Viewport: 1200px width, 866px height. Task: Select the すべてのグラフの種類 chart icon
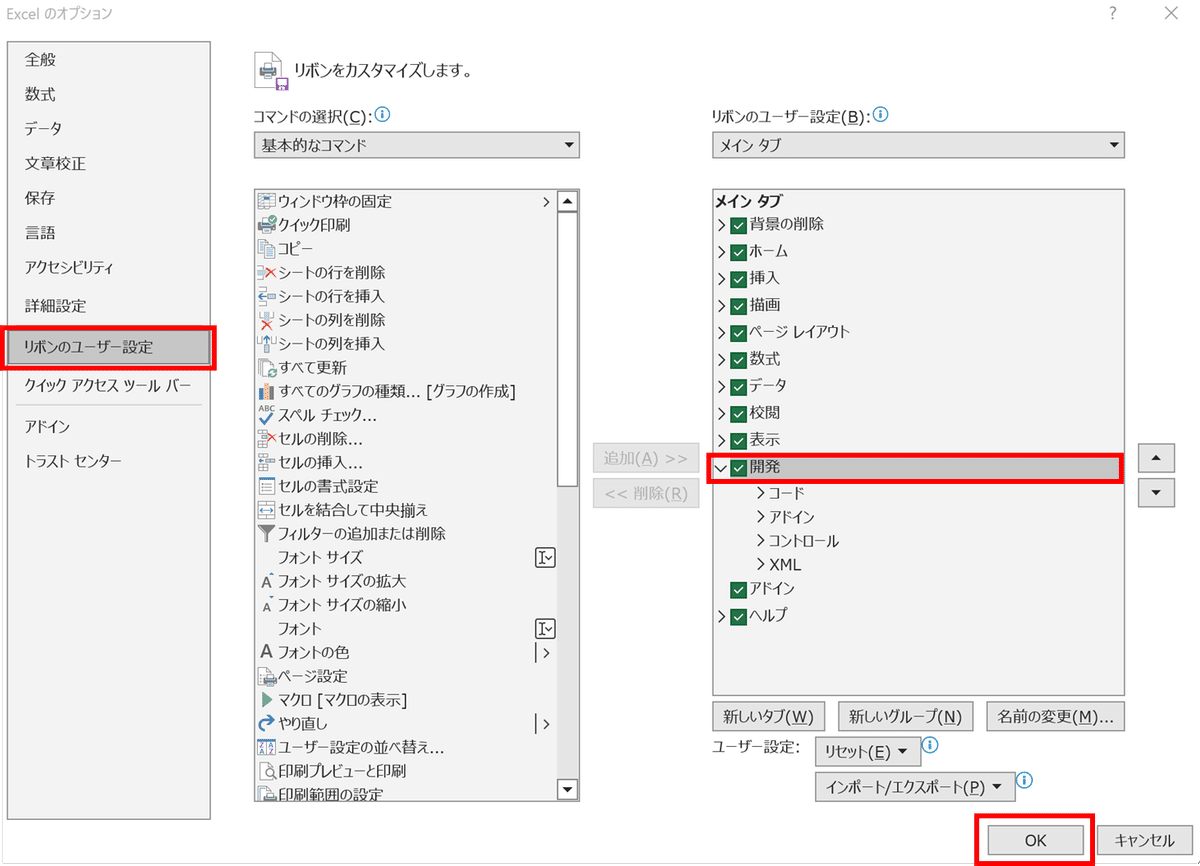click(x=266, y=391)
